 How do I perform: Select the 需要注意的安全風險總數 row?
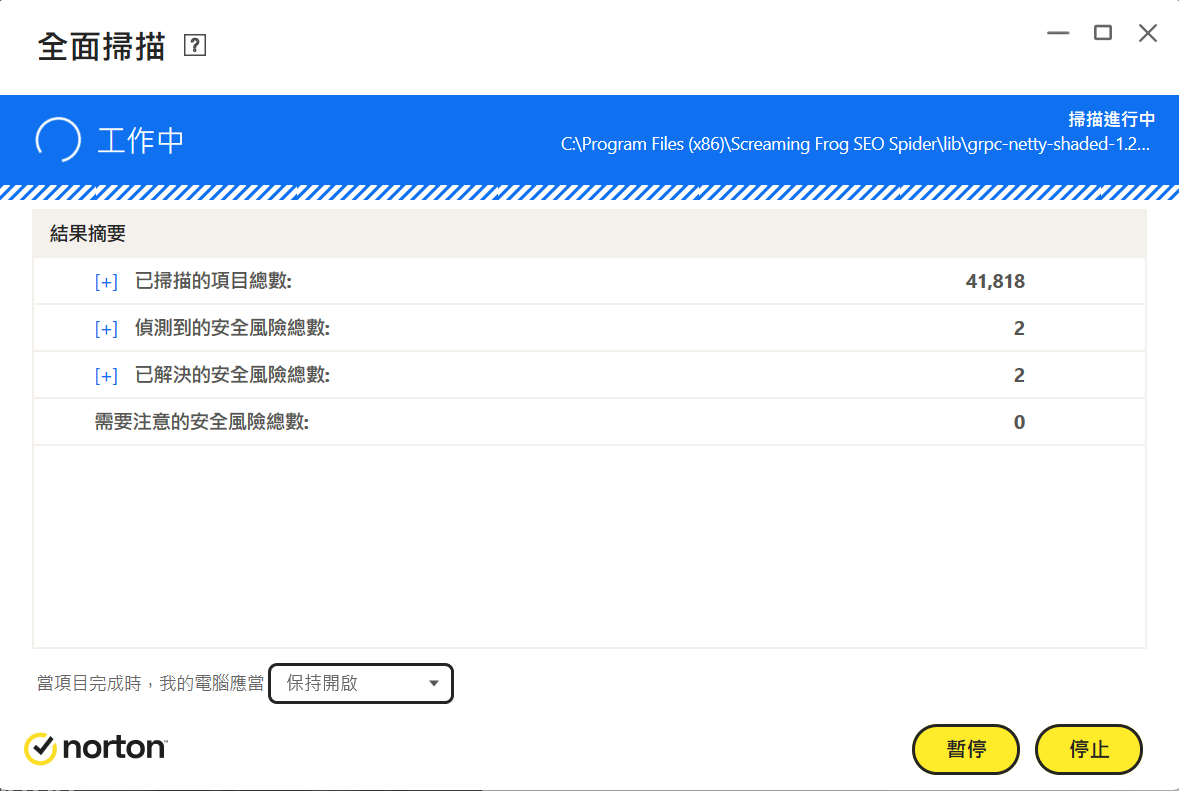(x=590, y=422)
